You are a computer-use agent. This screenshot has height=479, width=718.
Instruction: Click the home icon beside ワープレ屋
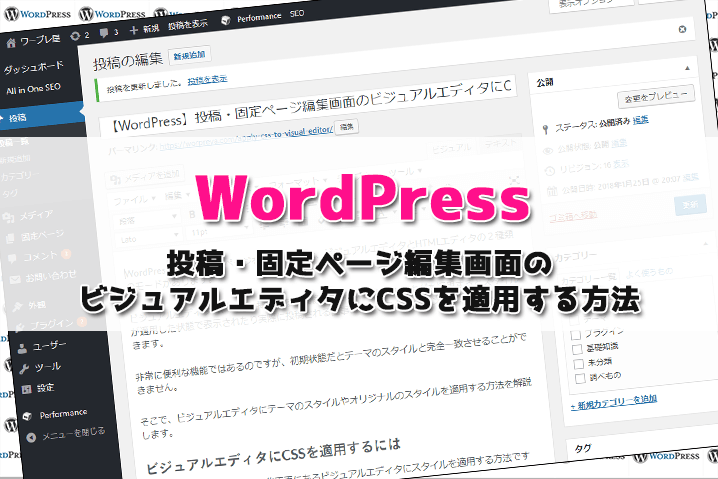(x=11, y=43)
